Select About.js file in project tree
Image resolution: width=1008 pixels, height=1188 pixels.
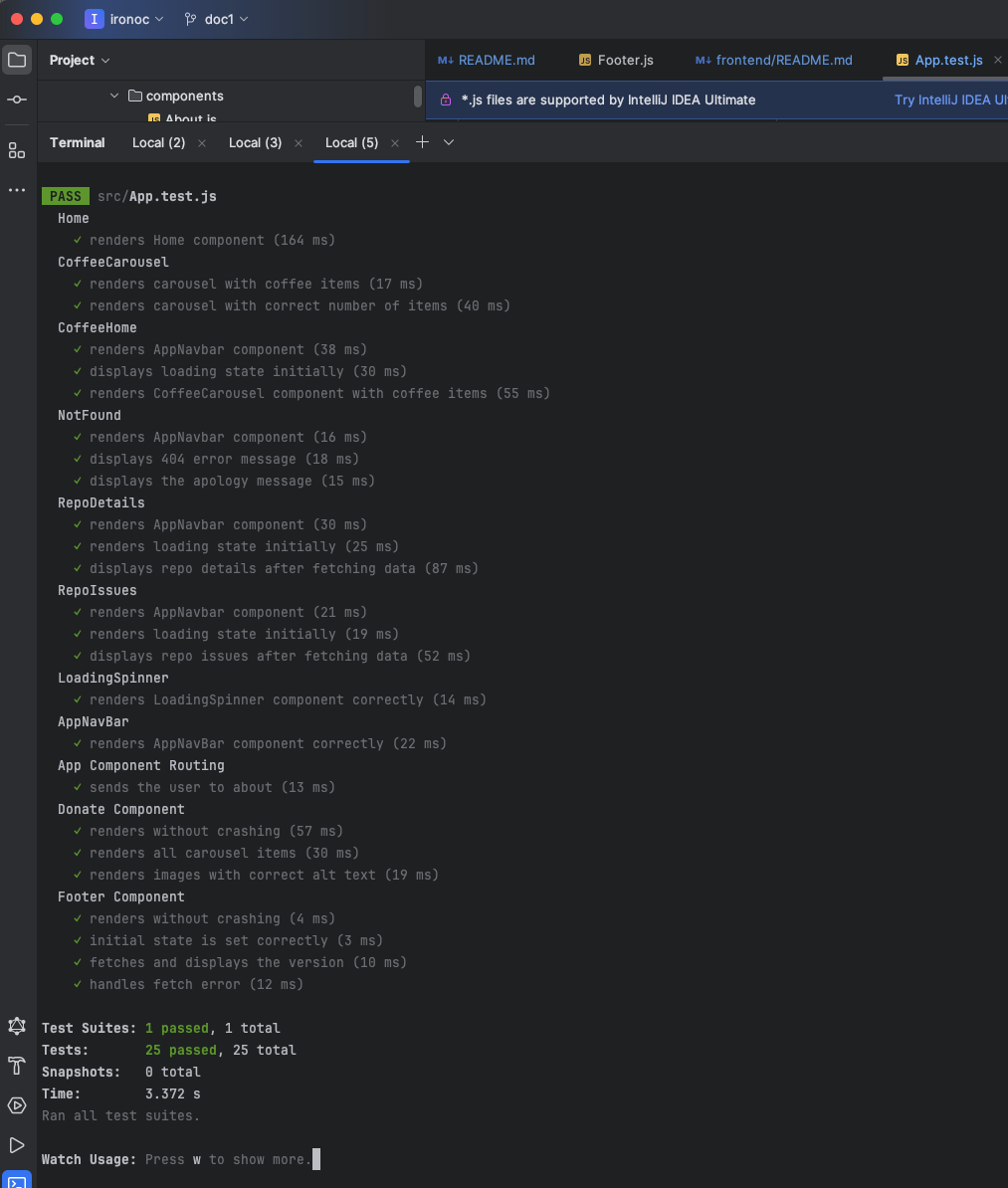182,118
